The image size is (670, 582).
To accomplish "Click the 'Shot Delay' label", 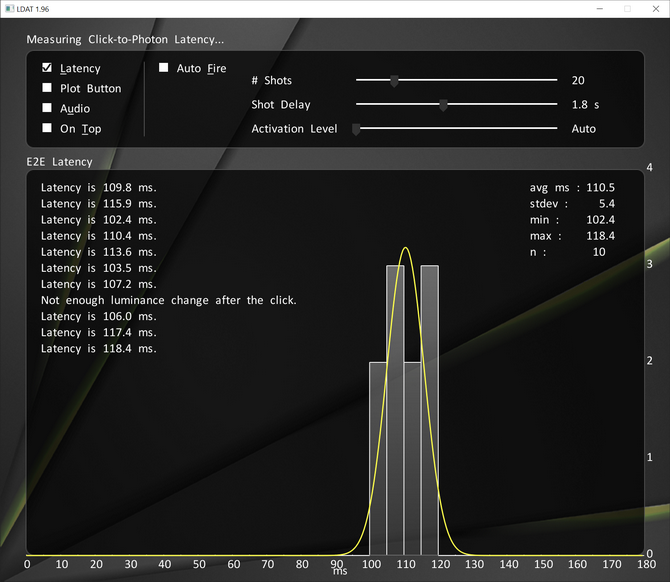I will click(x=281, y=105).
